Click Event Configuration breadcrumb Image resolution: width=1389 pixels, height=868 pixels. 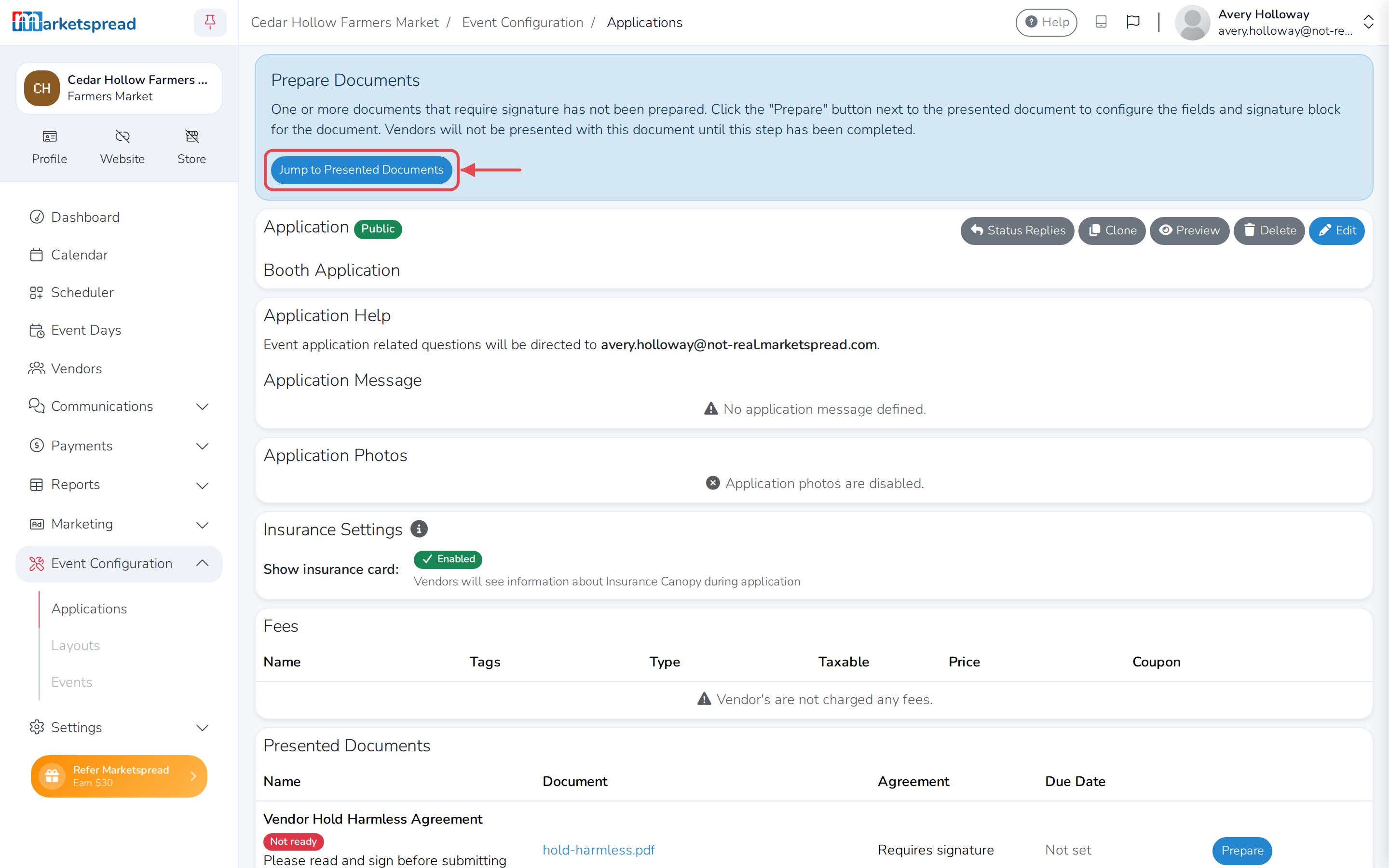(522, 22)
